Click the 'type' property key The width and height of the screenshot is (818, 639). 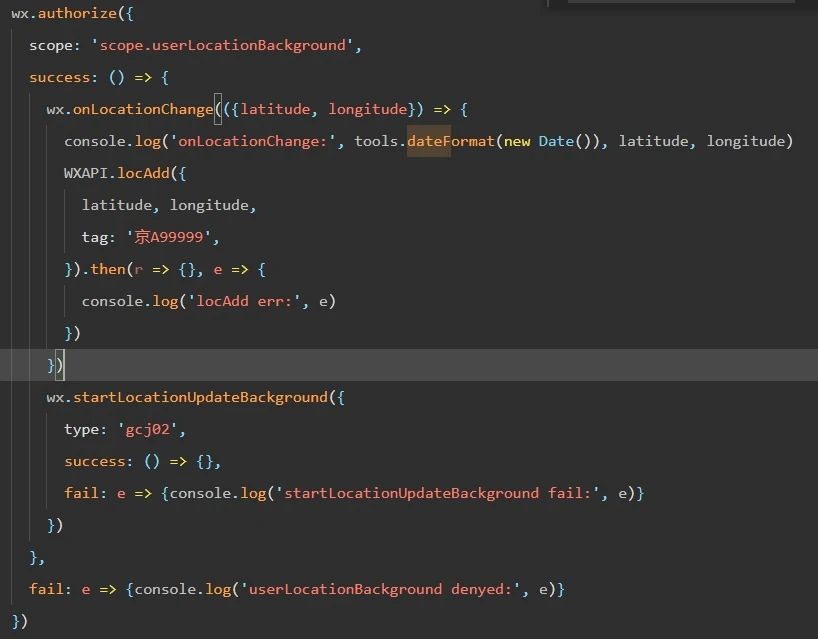tap(81, 429)
